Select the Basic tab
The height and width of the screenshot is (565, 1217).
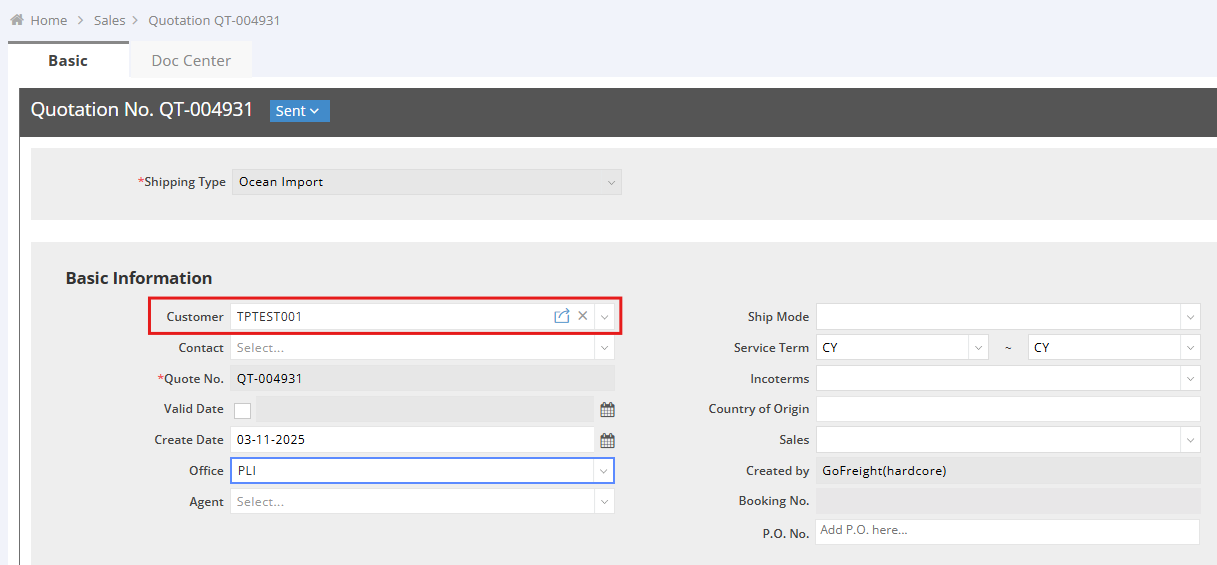click(x=68, y=61)
